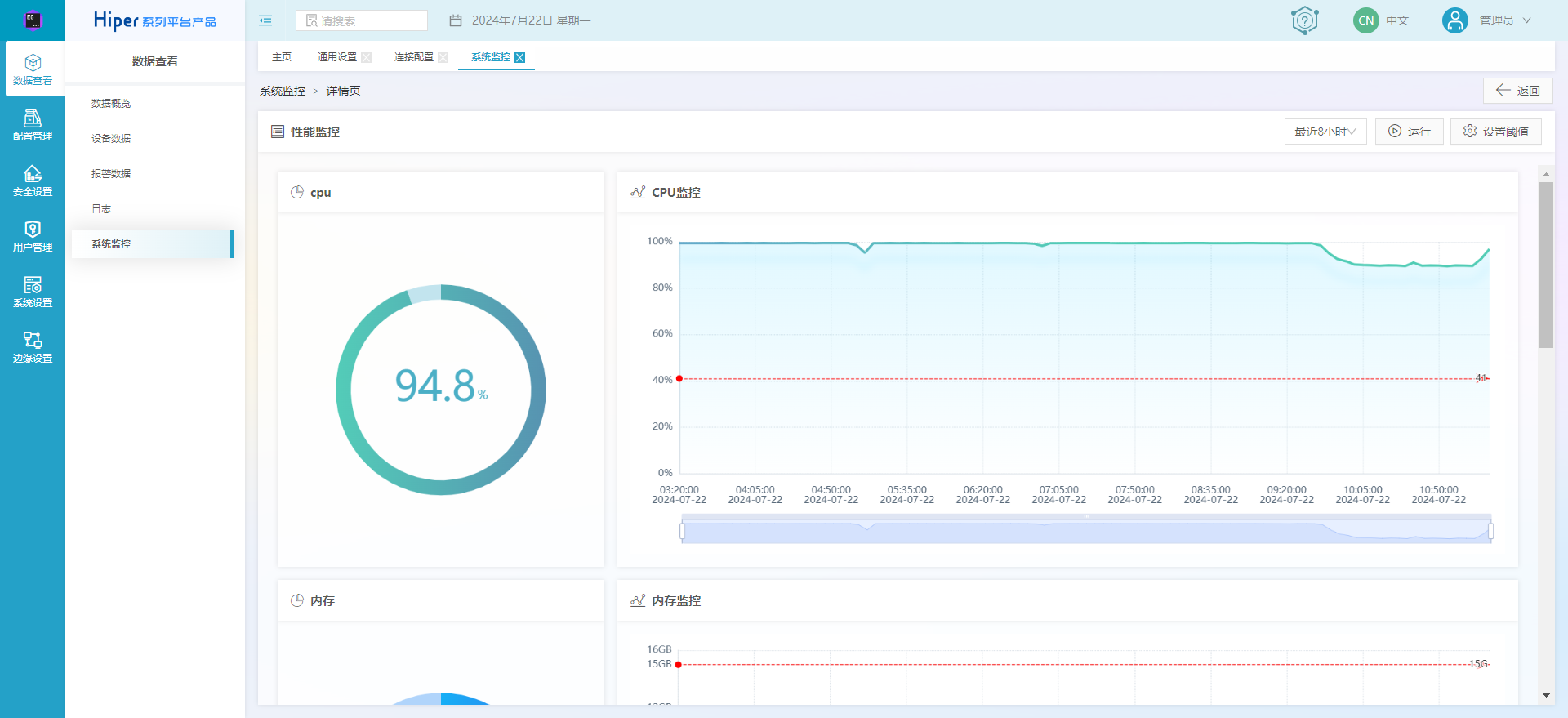The width and height of the screenshot is (1568, 718).
Task: Open 设备数据 in the side menu
Action: (111, 139)
